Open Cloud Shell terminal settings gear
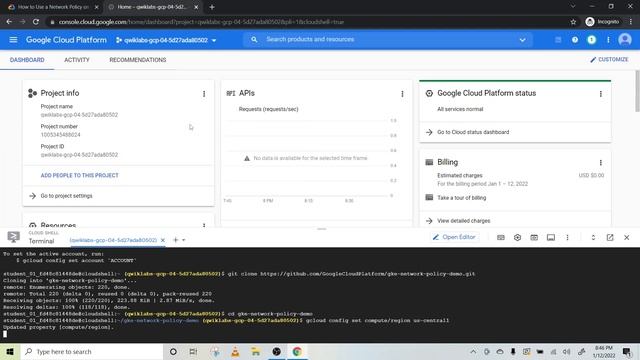 518,238
